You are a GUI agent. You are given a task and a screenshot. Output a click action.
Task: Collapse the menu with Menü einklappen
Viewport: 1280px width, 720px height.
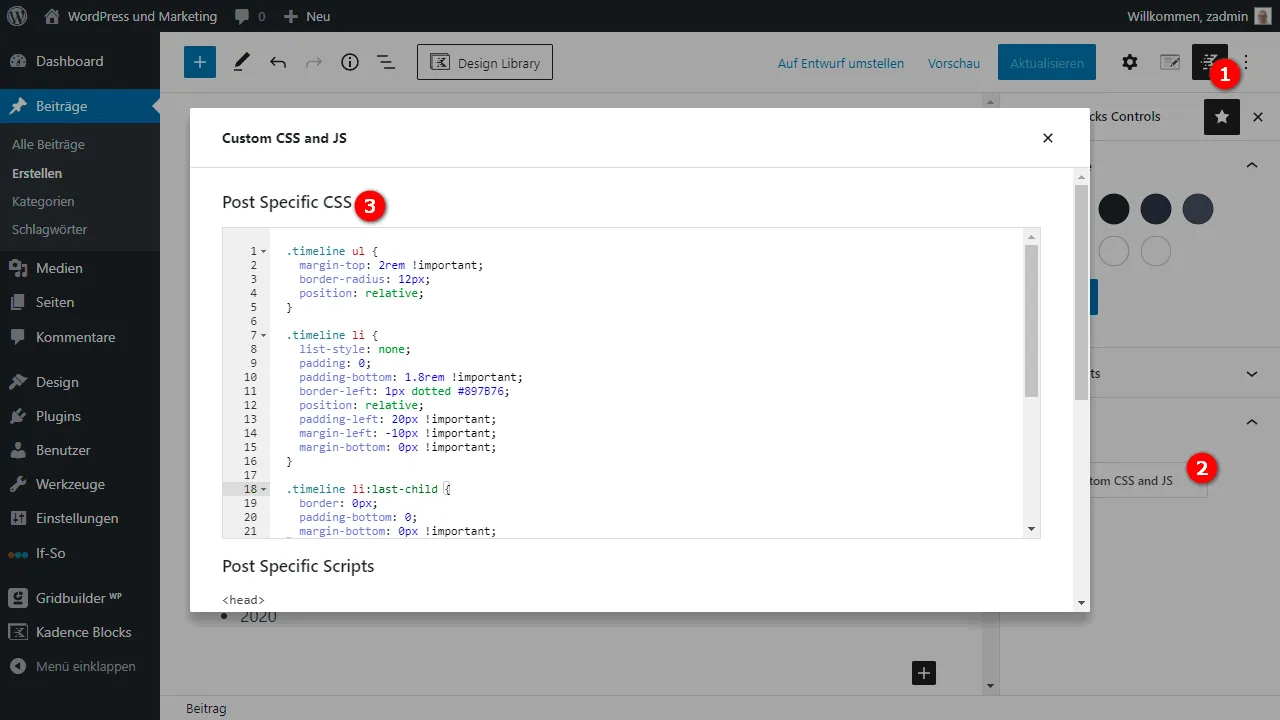(72, 666)
